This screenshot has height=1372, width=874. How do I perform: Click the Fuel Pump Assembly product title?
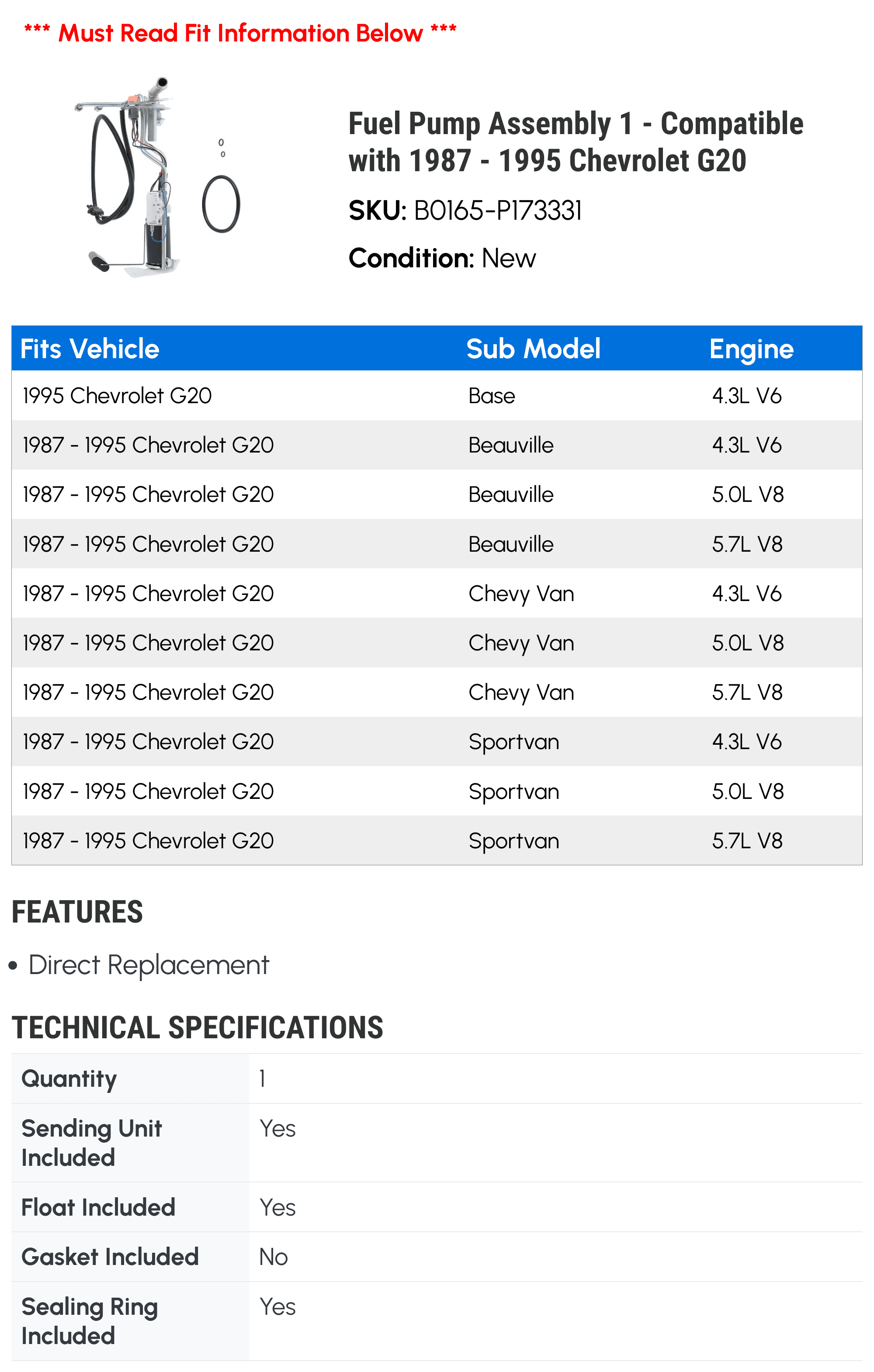coord(576,141)
